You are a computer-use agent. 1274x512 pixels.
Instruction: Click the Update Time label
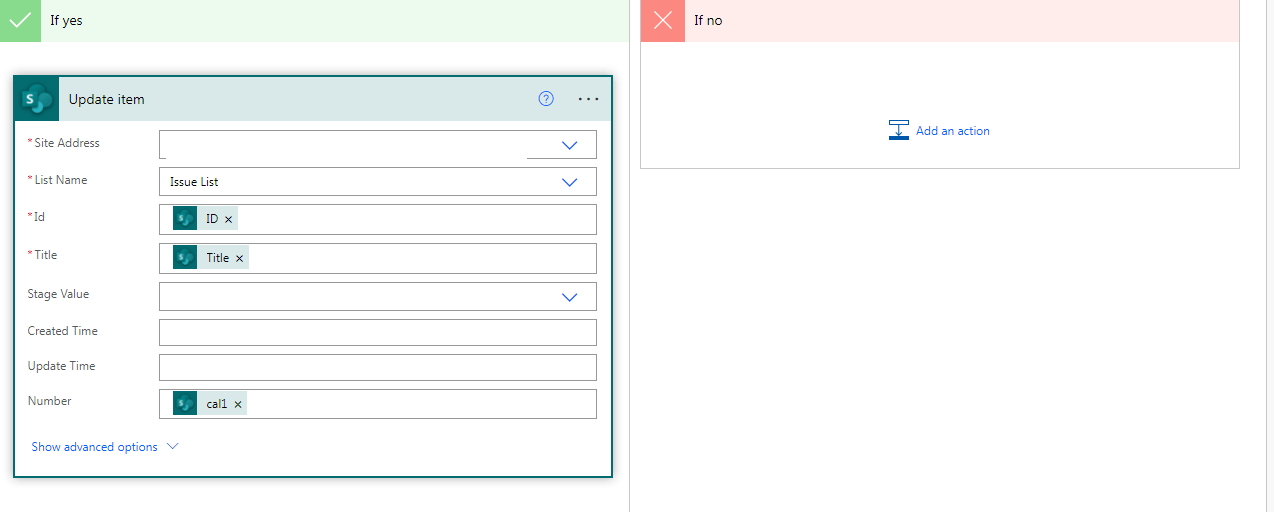pyautogui.click(x=62, y=366)
